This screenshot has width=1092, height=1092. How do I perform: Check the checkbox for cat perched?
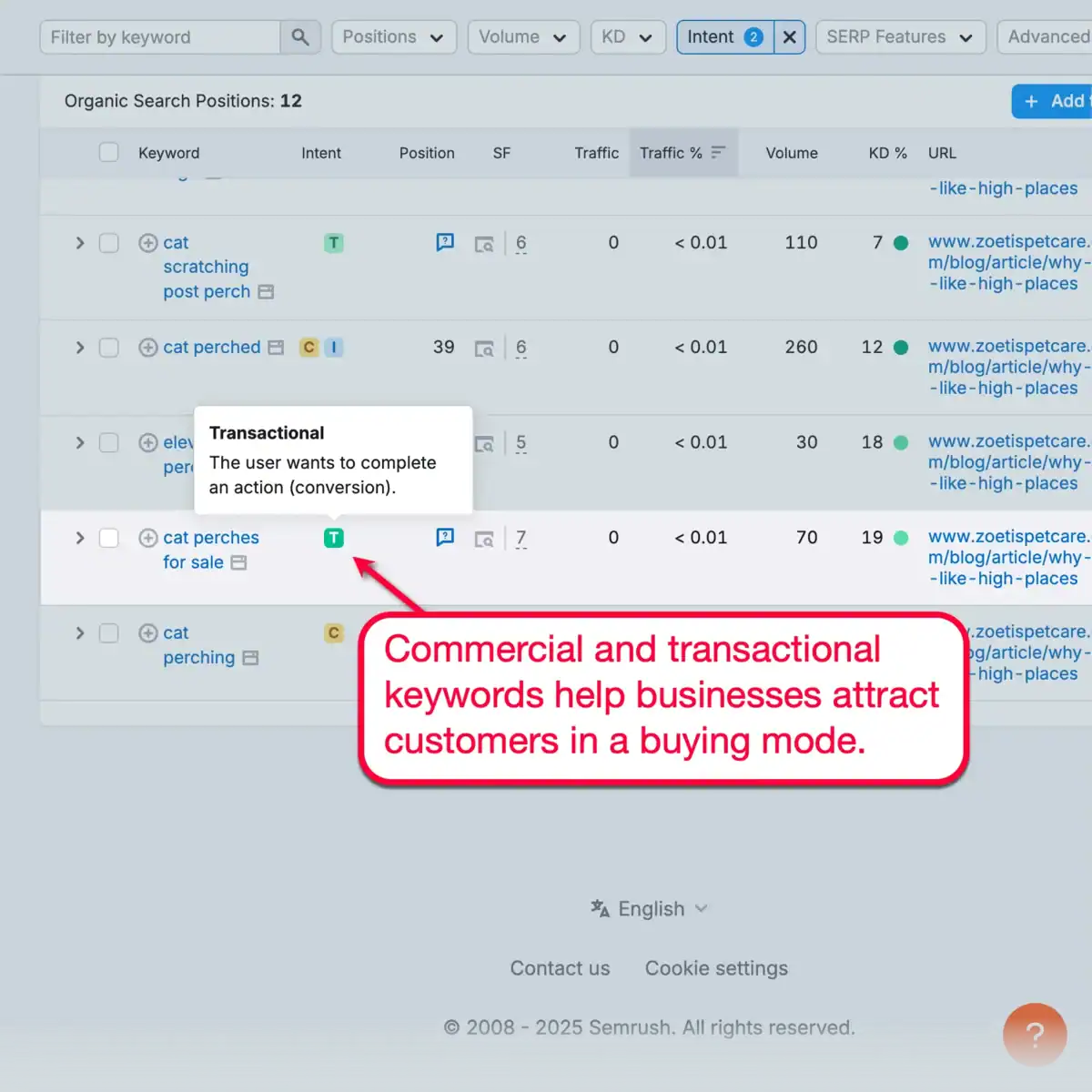coord(109,347)
